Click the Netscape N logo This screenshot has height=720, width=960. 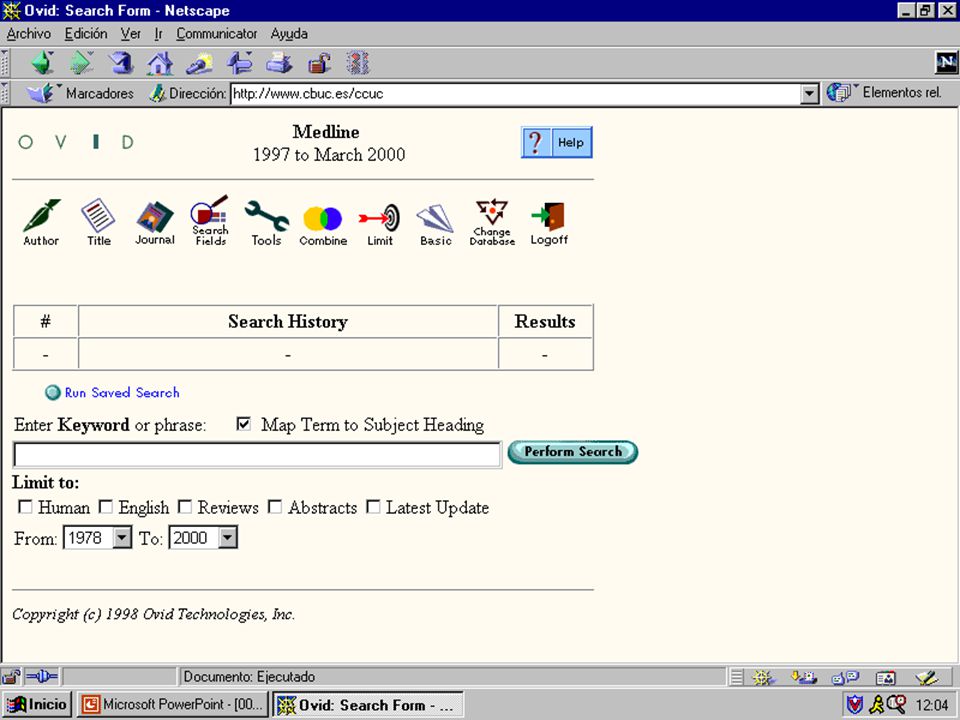(x=946, y=62)
